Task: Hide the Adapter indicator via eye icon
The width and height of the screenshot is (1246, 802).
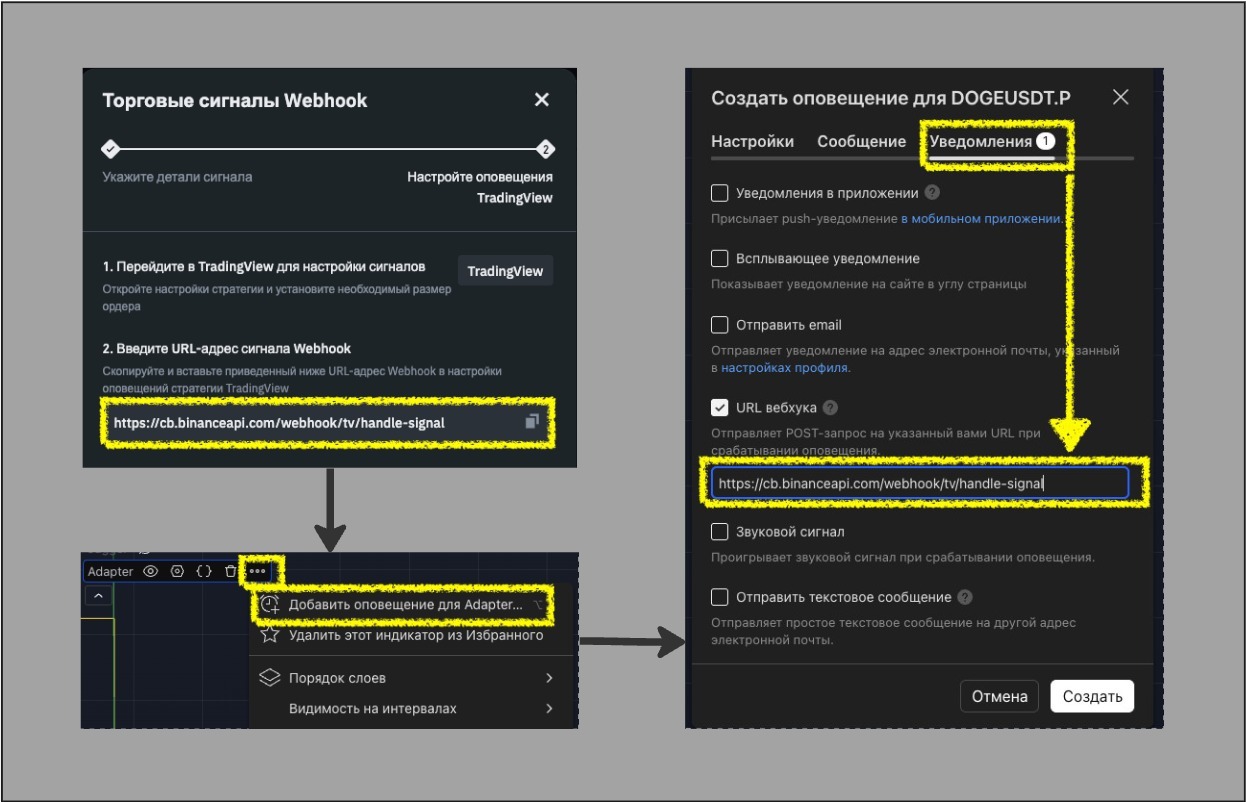Action: point(151,571)
